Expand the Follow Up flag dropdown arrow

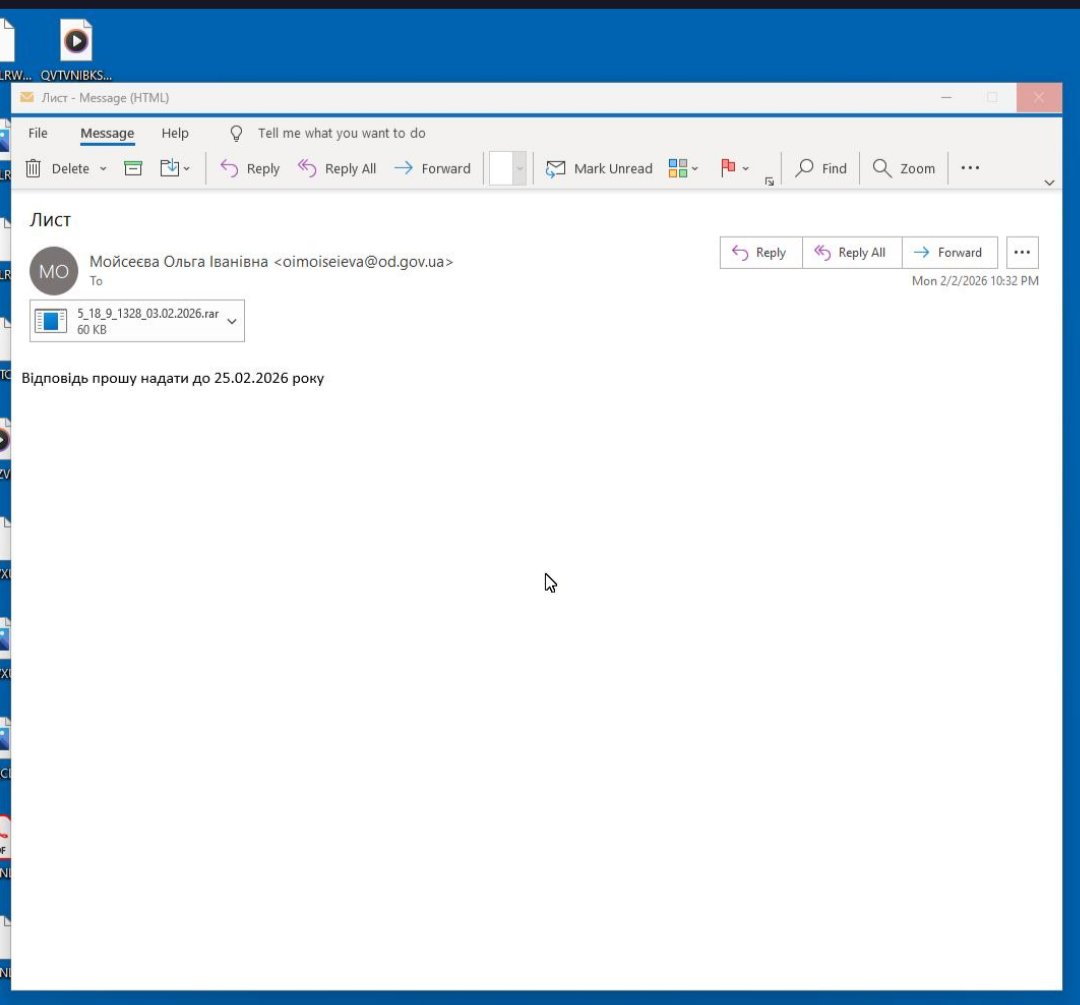point(745,169)
